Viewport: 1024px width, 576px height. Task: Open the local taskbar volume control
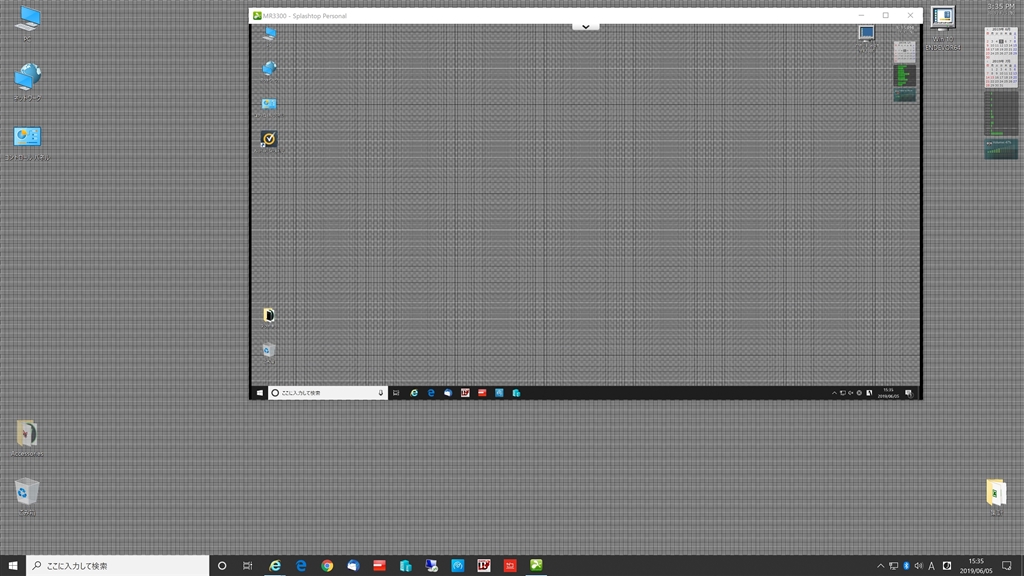[x=918, y=566]
